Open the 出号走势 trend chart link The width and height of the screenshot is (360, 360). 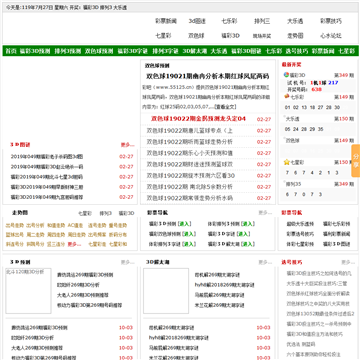[15, 225]
